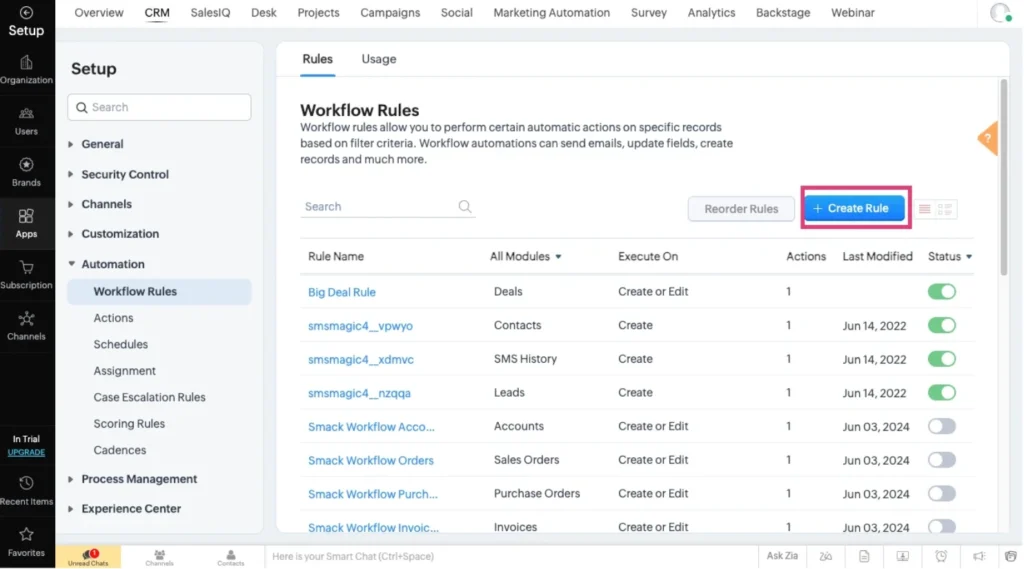The image size is (1024, 569).
Task: Disable the smsmagic4__vpwyo rule toggle
Action: 942,325
